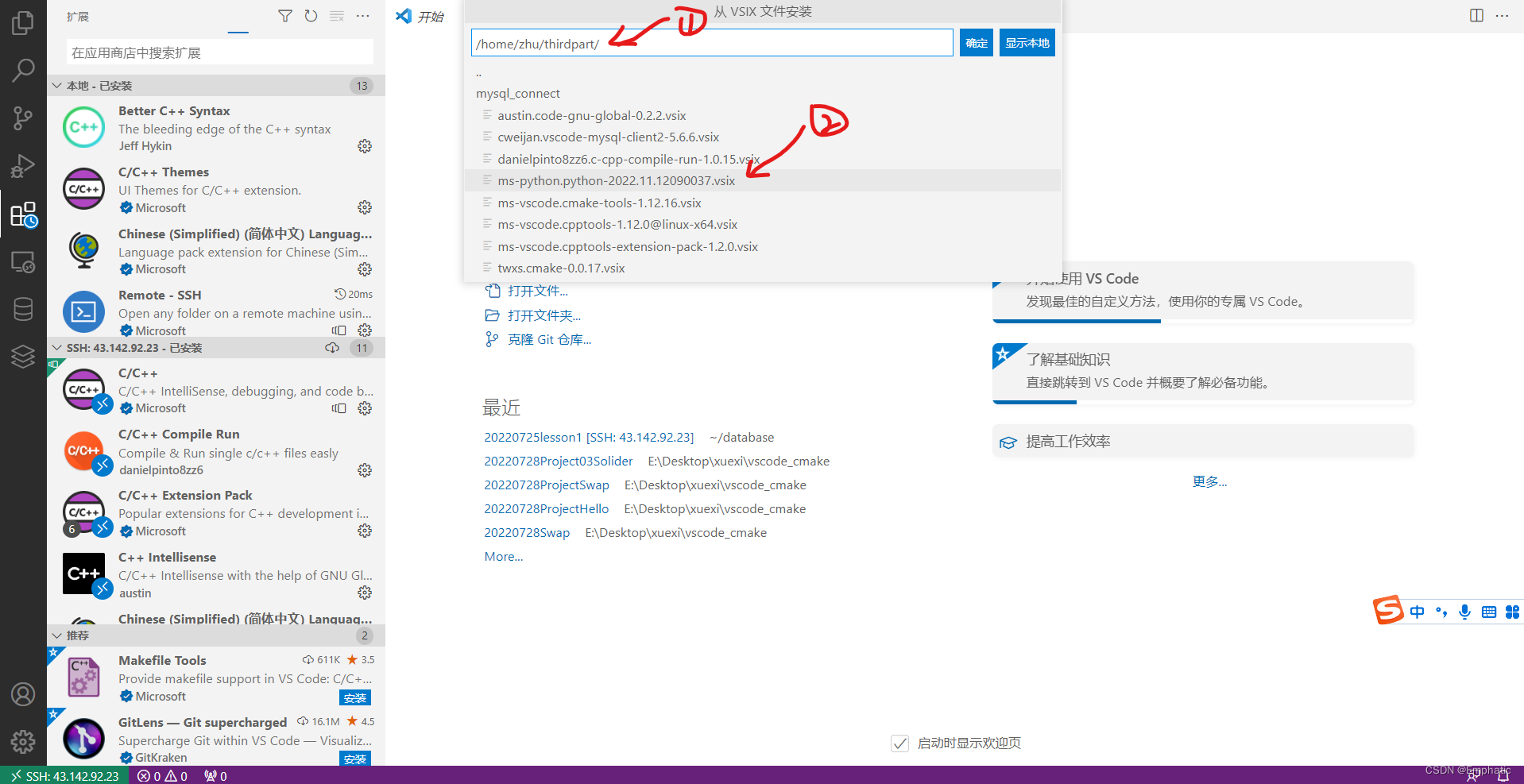Click the Sogou input method logo
This screenshot has width=1524, height=784.
tap(1388, 611)
